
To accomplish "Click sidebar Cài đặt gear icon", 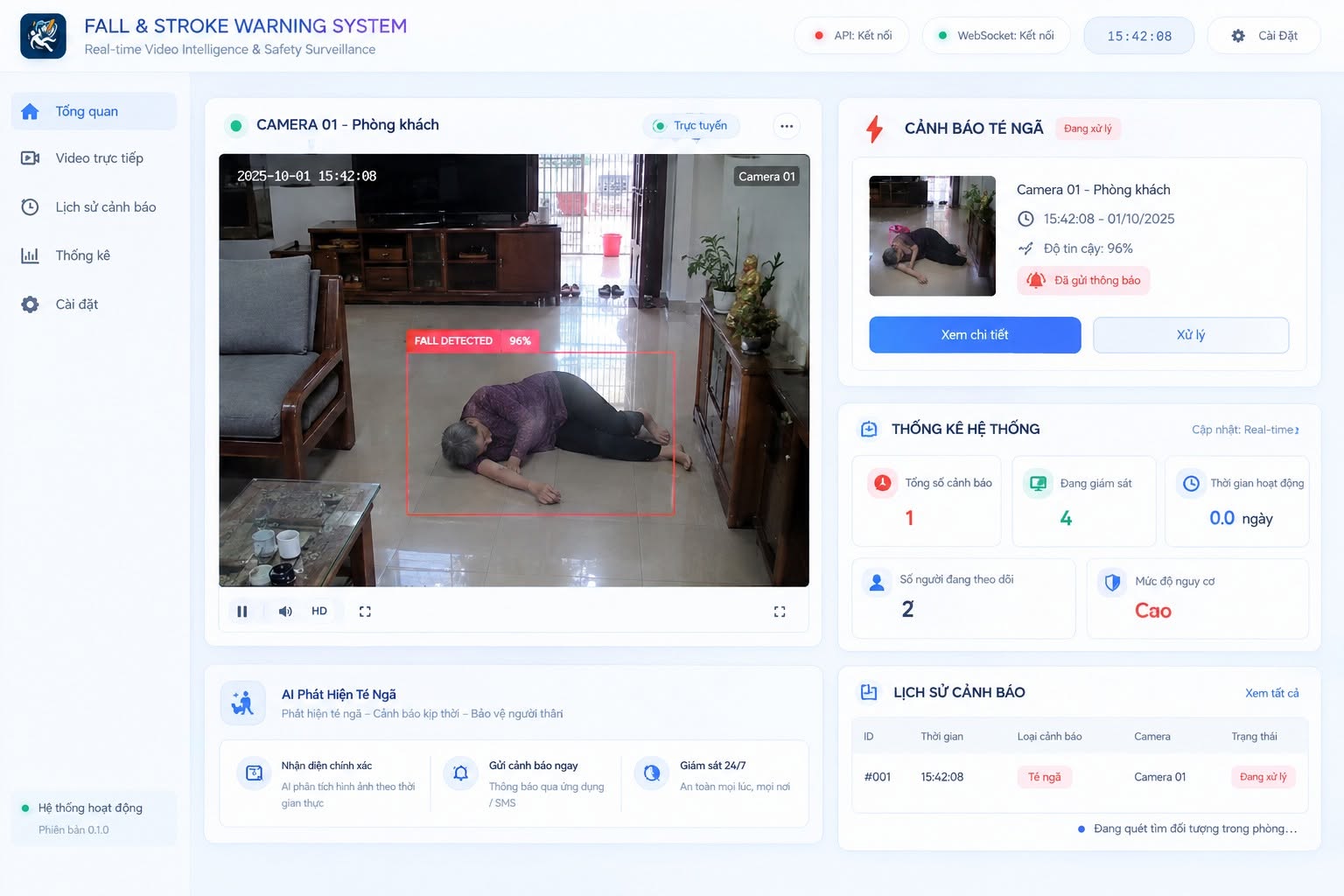I will 30,304.
